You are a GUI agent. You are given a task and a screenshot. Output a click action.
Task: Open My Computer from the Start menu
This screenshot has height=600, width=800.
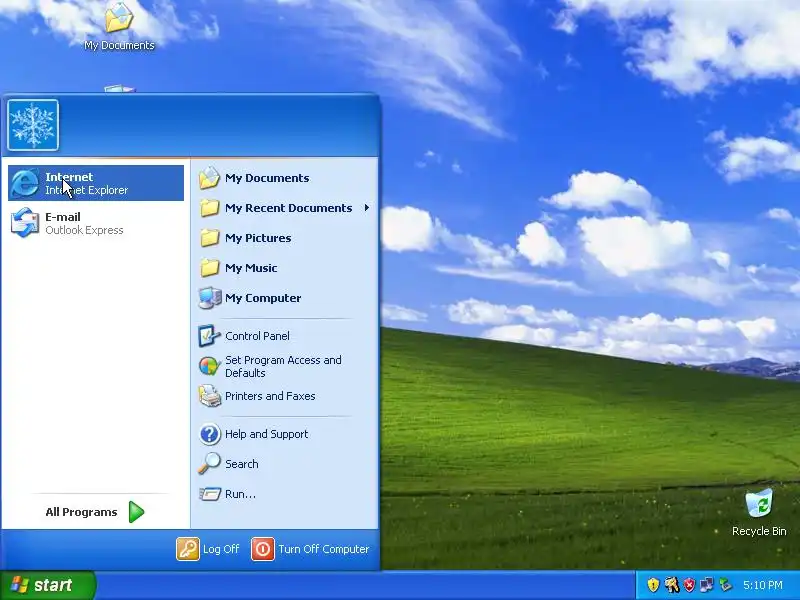click(x=285, y=298)
